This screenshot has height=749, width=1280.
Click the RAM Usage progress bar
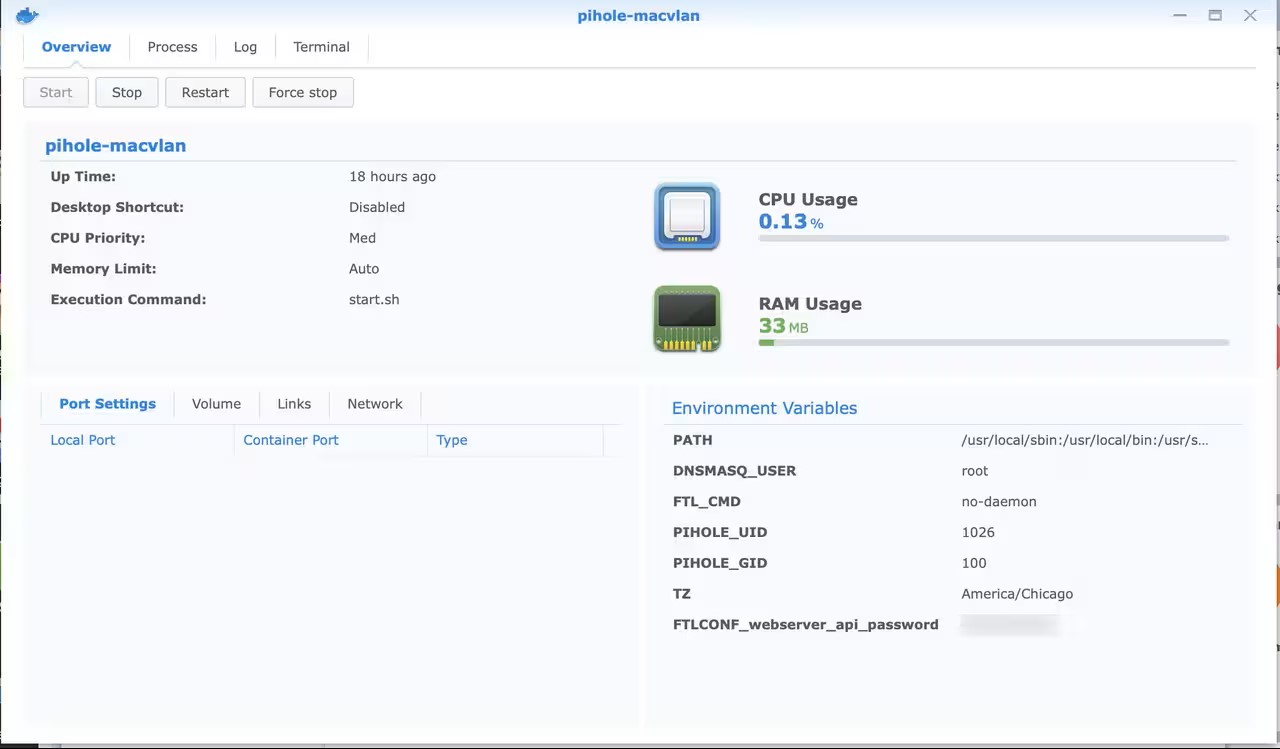point(993,343)
